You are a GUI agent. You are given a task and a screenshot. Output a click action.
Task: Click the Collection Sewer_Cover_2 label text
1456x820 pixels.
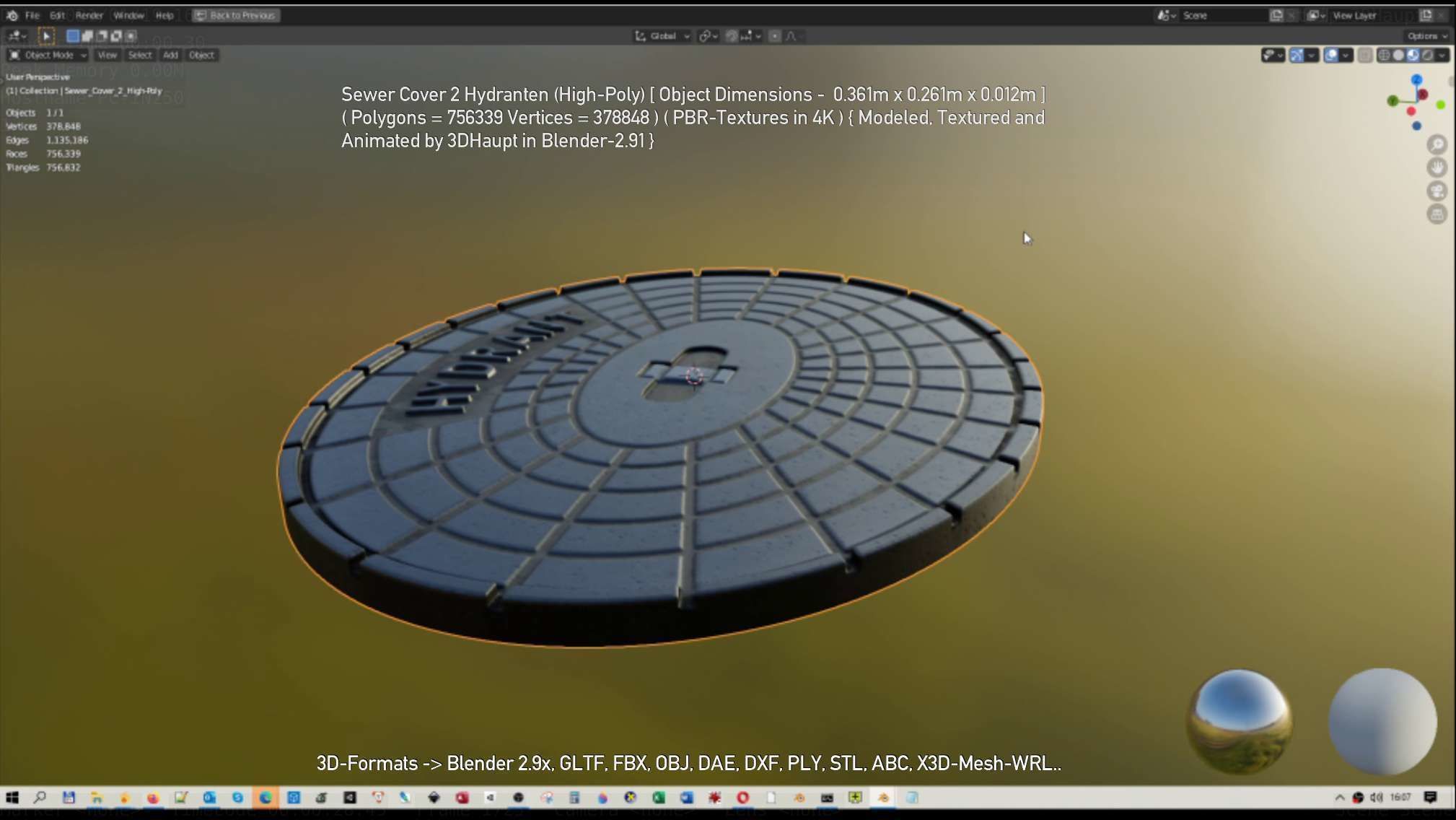pos(84,91)
